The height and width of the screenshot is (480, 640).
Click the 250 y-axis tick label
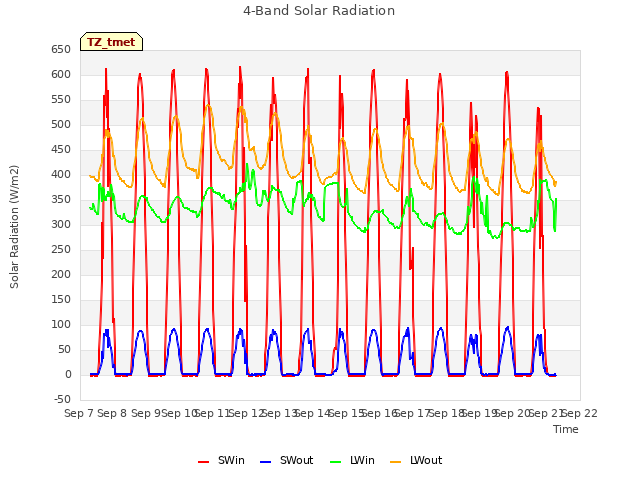61,250
